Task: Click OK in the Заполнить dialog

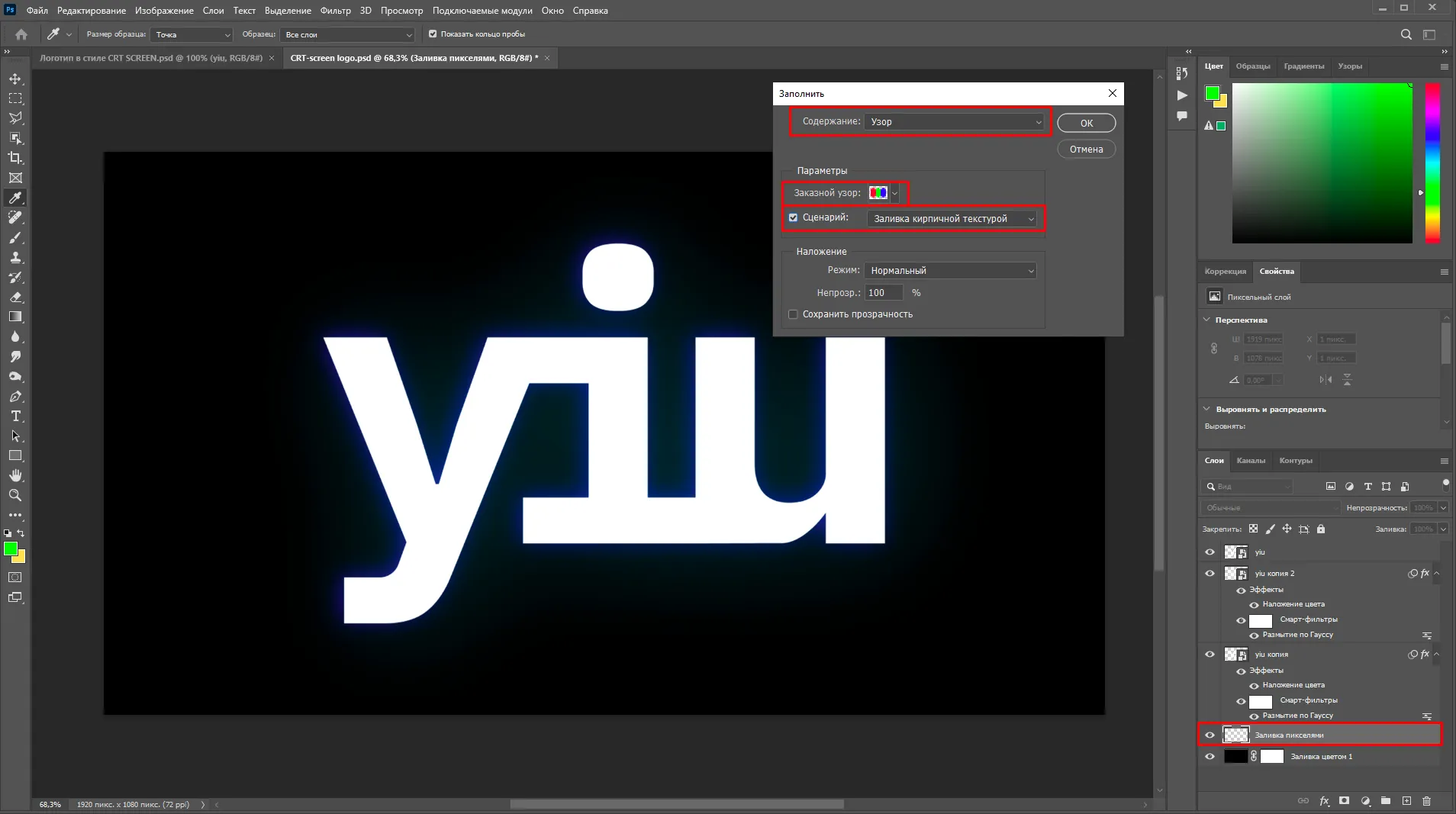Action: pyautogui.click(x=1087, y=123)
